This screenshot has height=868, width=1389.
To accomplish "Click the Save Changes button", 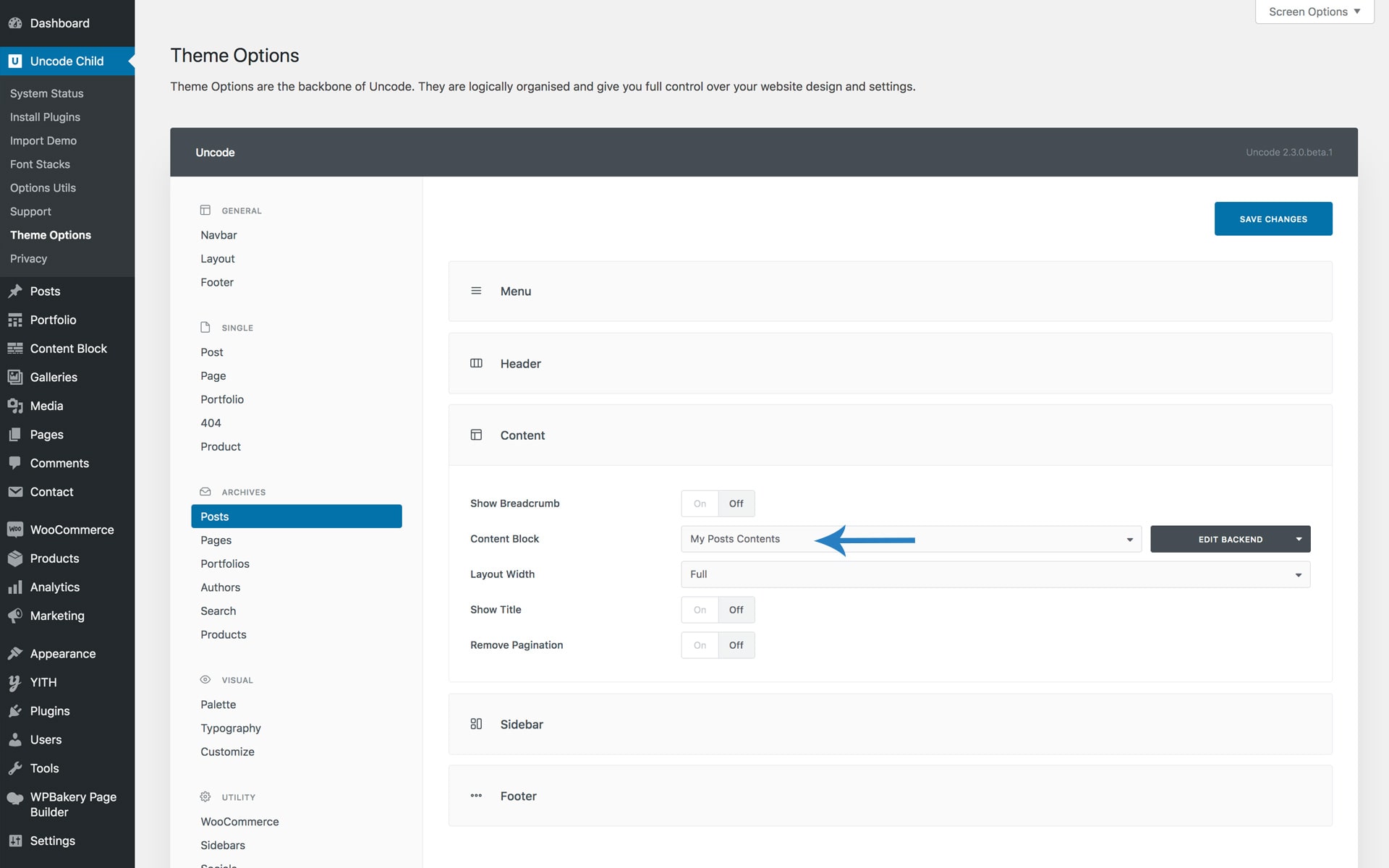I will 1273,218.
